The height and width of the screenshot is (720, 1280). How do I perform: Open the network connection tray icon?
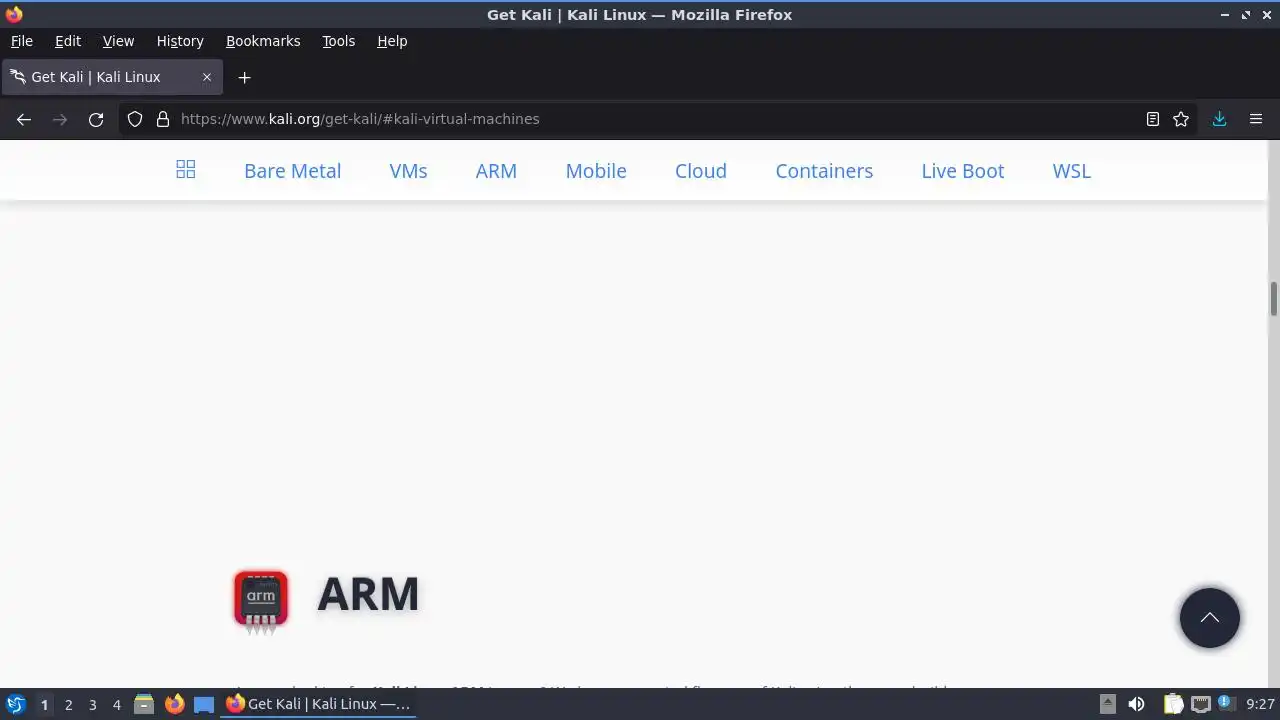1200,704
